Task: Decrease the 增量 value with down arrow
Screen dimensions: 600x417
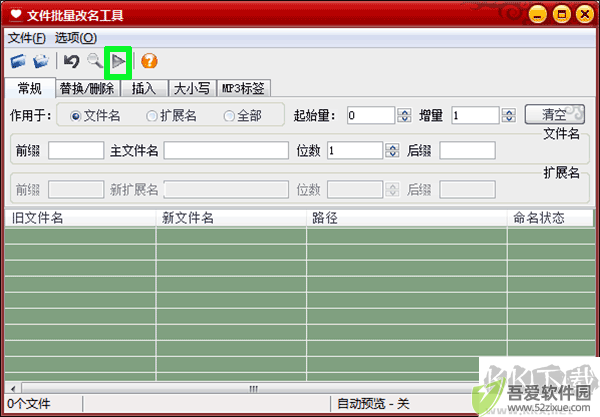Action: click(509, 119)
